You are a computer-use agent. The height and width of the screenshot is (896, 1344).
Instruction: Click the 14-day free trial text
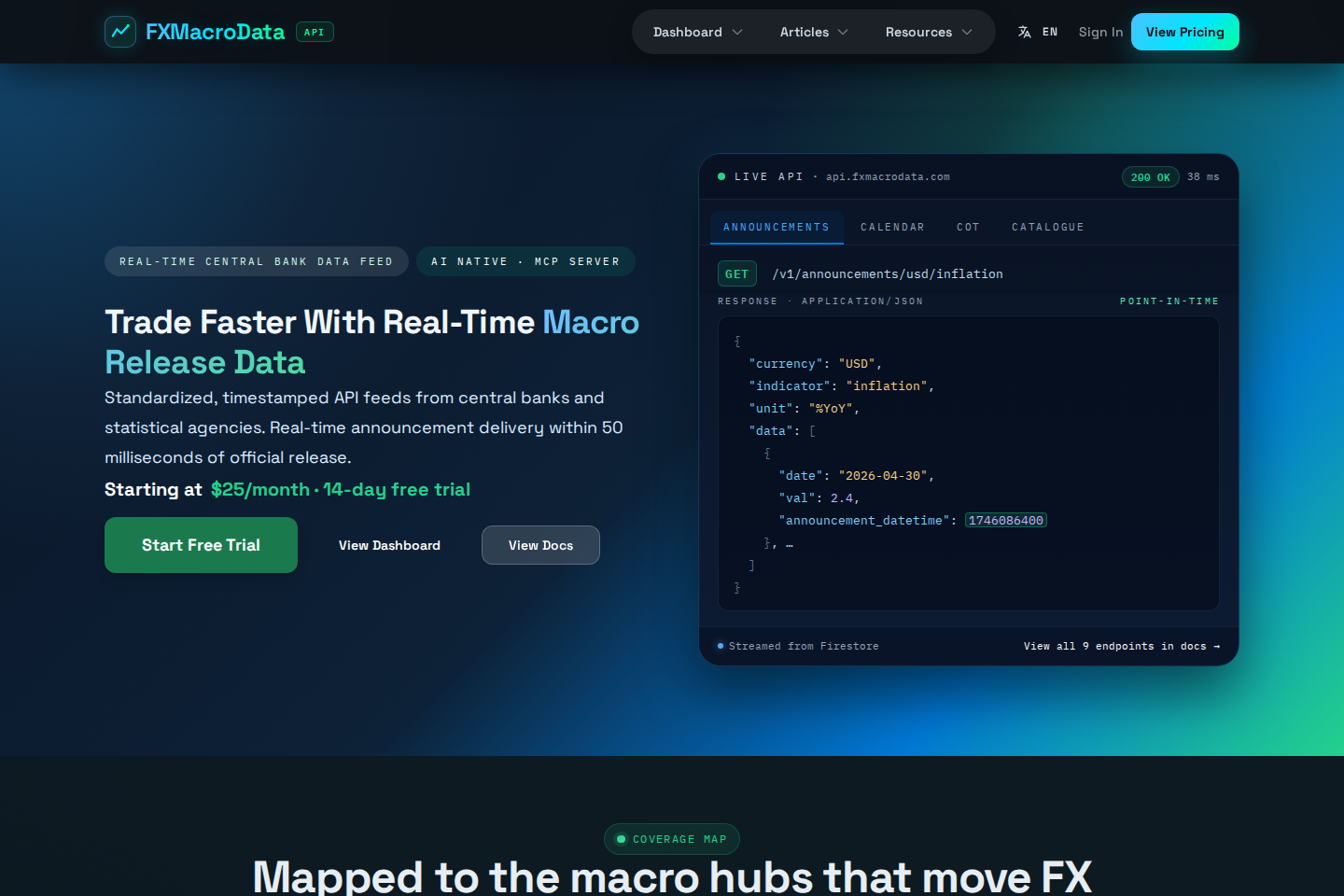coord(397,489)
